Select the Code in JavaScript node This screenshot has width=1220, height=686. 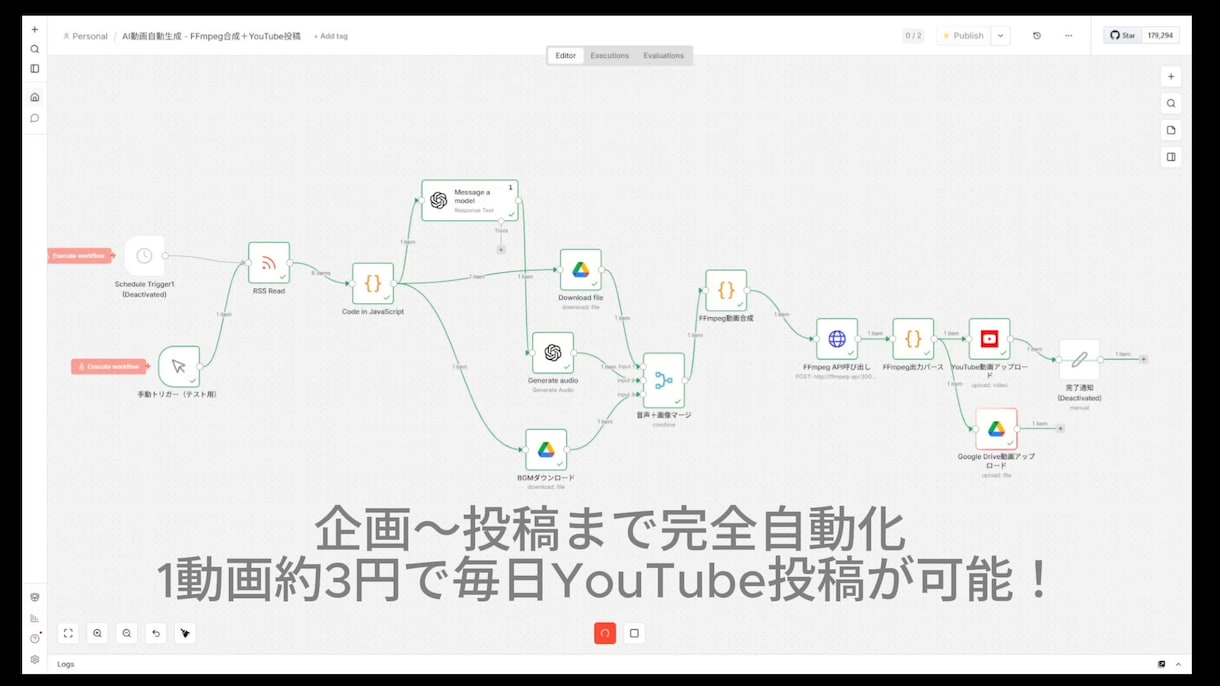pyautogui.click(x=373, y=284)
